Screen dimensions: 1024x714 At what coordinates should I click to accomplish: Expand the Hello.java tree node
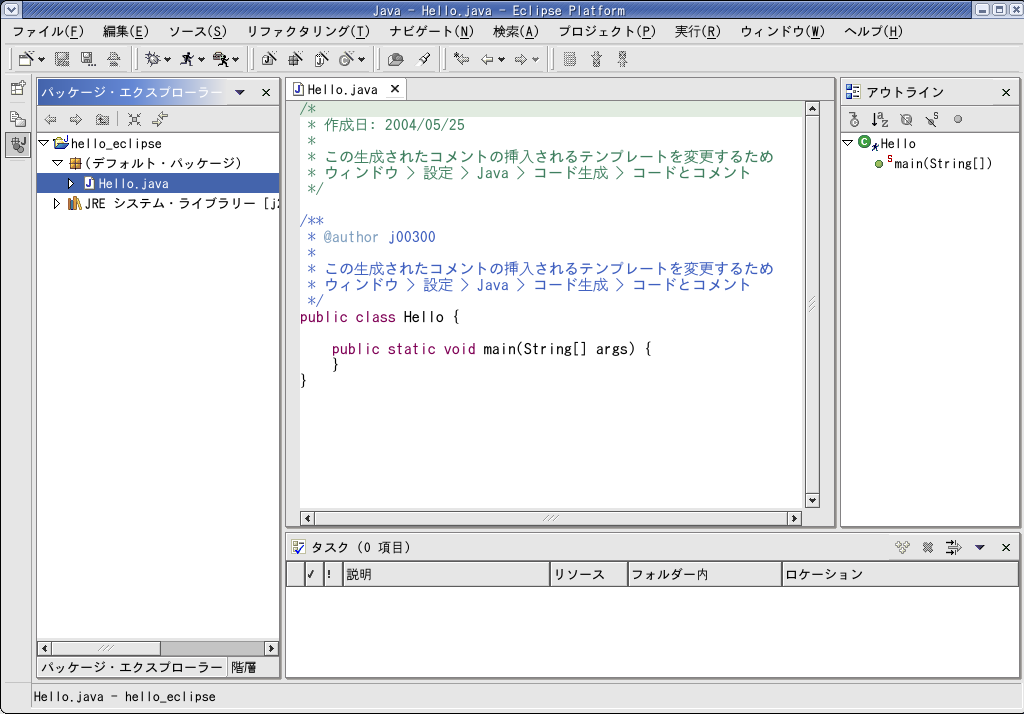pyautogui.click(x=71, y=183)
